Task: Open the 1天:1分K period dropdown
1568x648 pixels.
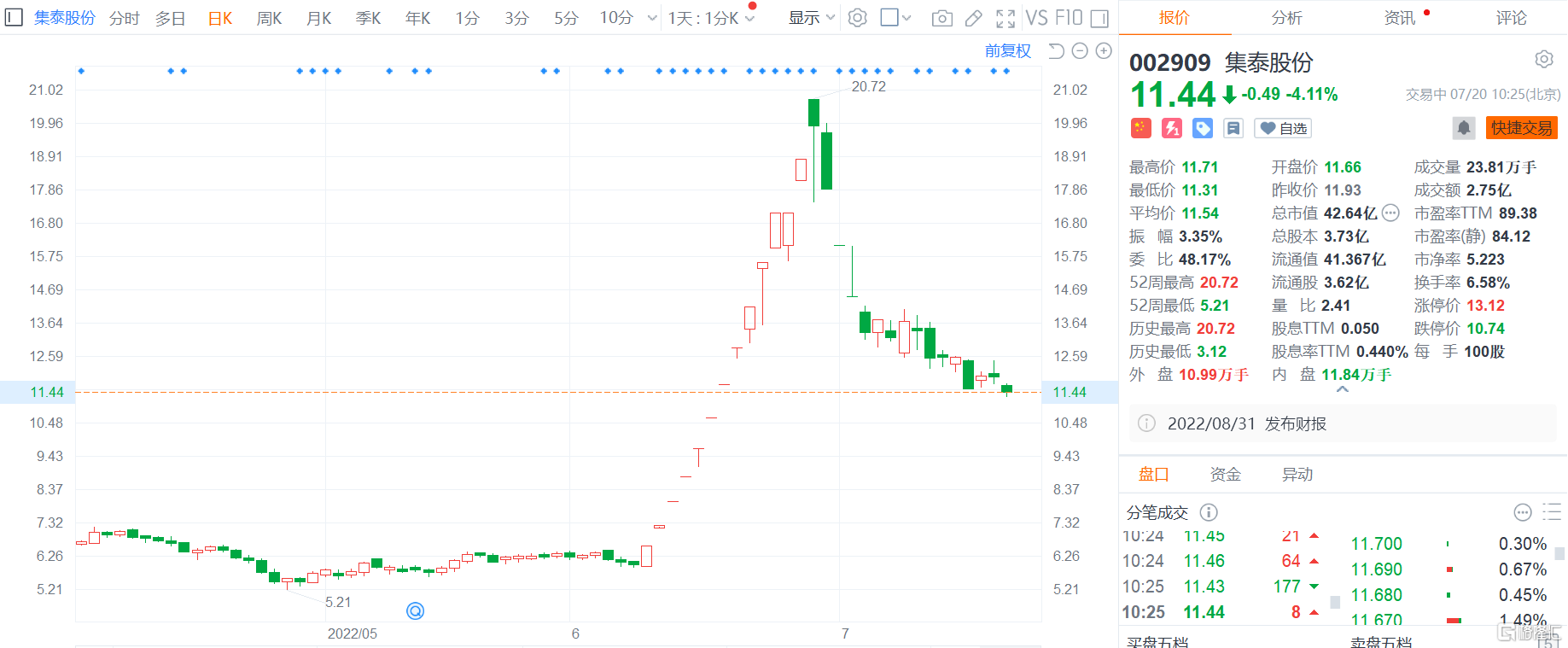Action: point(711,18)
